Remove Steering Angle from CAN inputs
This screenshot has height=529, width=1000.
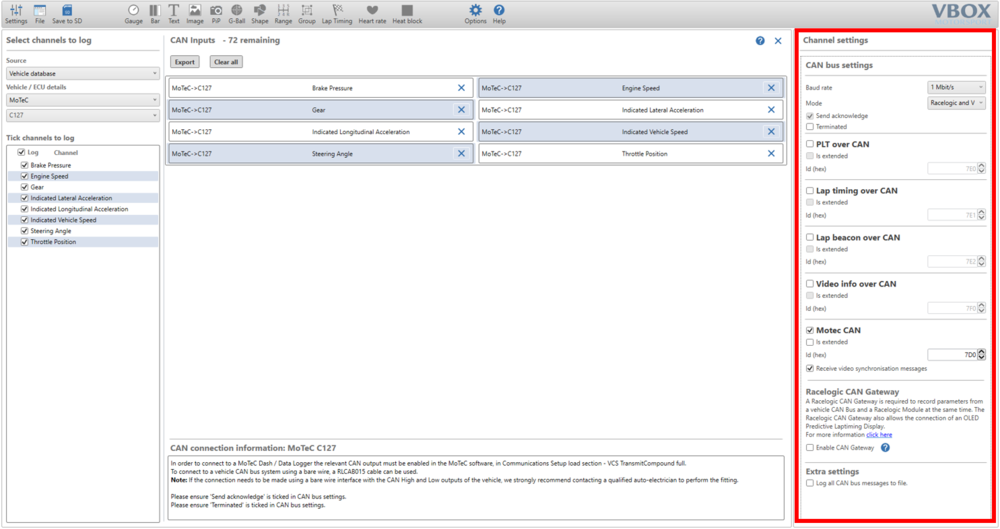(x=461, y=154)
